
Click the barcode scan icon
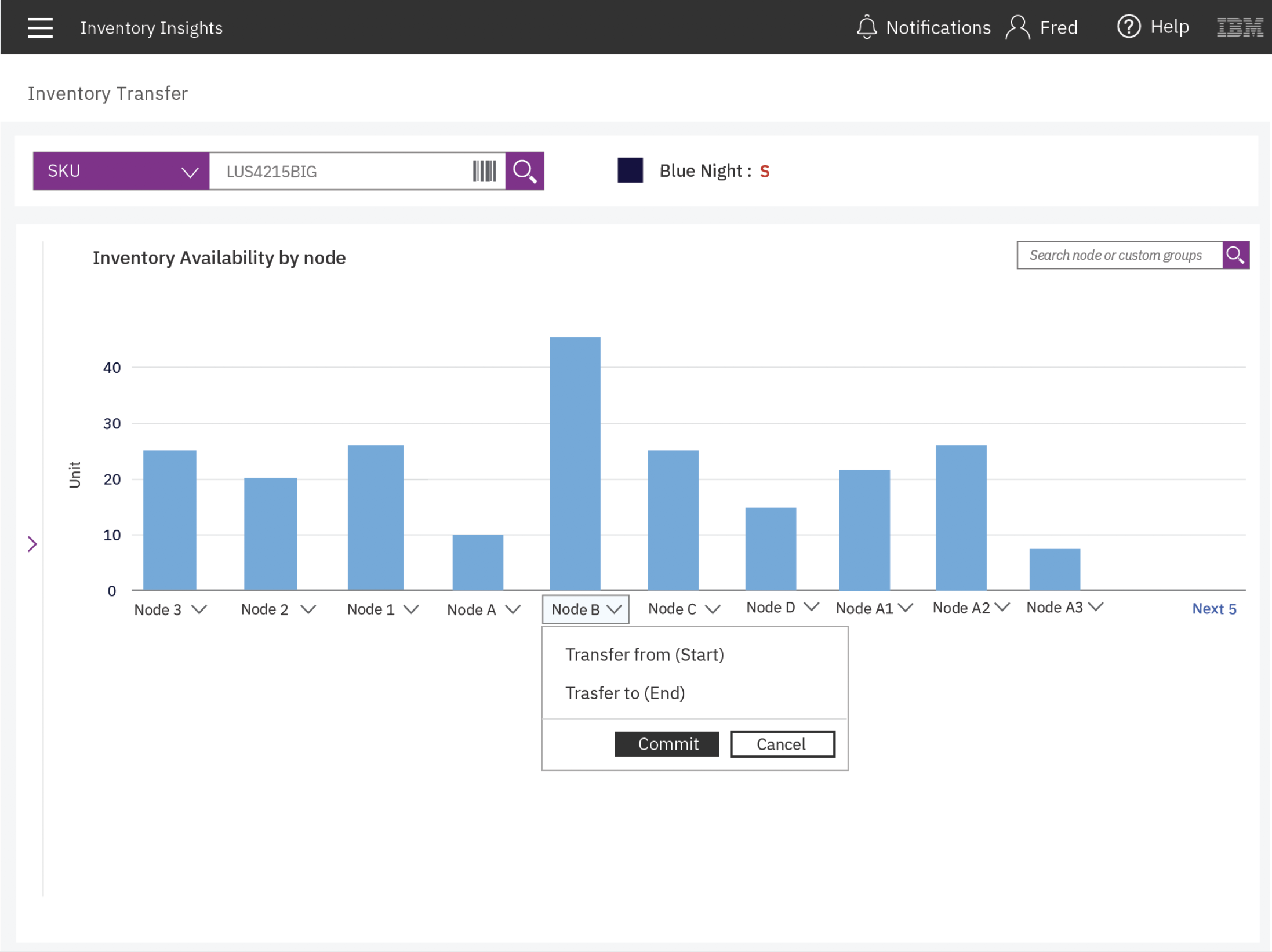coord(484,171)
